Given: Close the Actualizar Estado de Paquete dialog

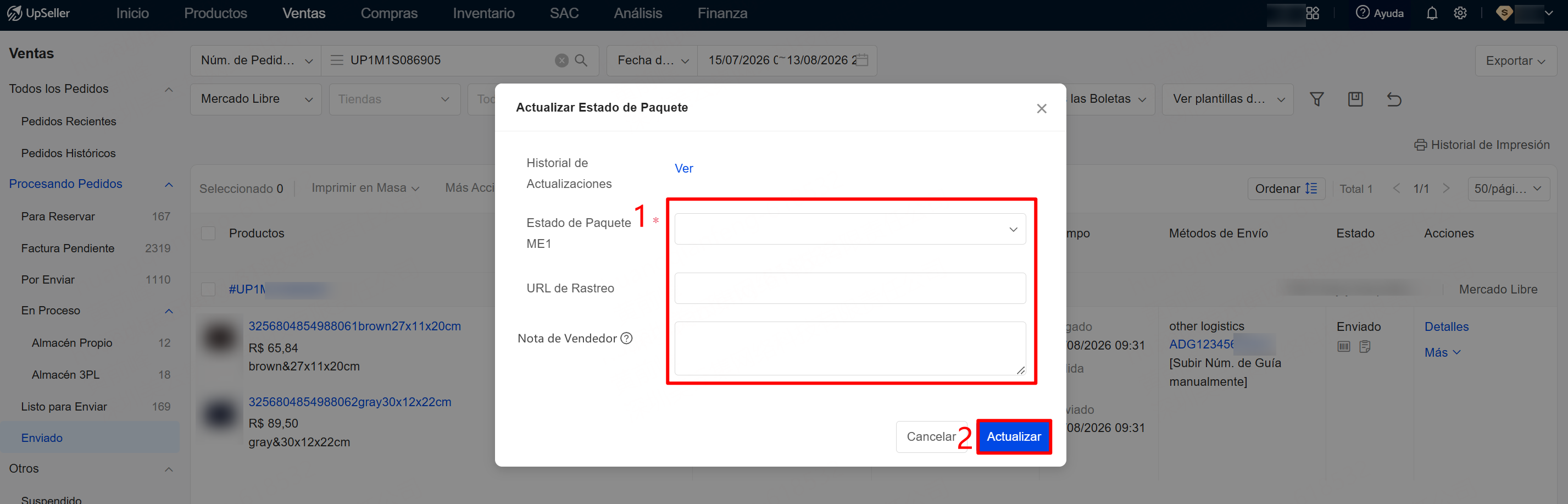Looking at the screenshot, I should (1042, 108).
